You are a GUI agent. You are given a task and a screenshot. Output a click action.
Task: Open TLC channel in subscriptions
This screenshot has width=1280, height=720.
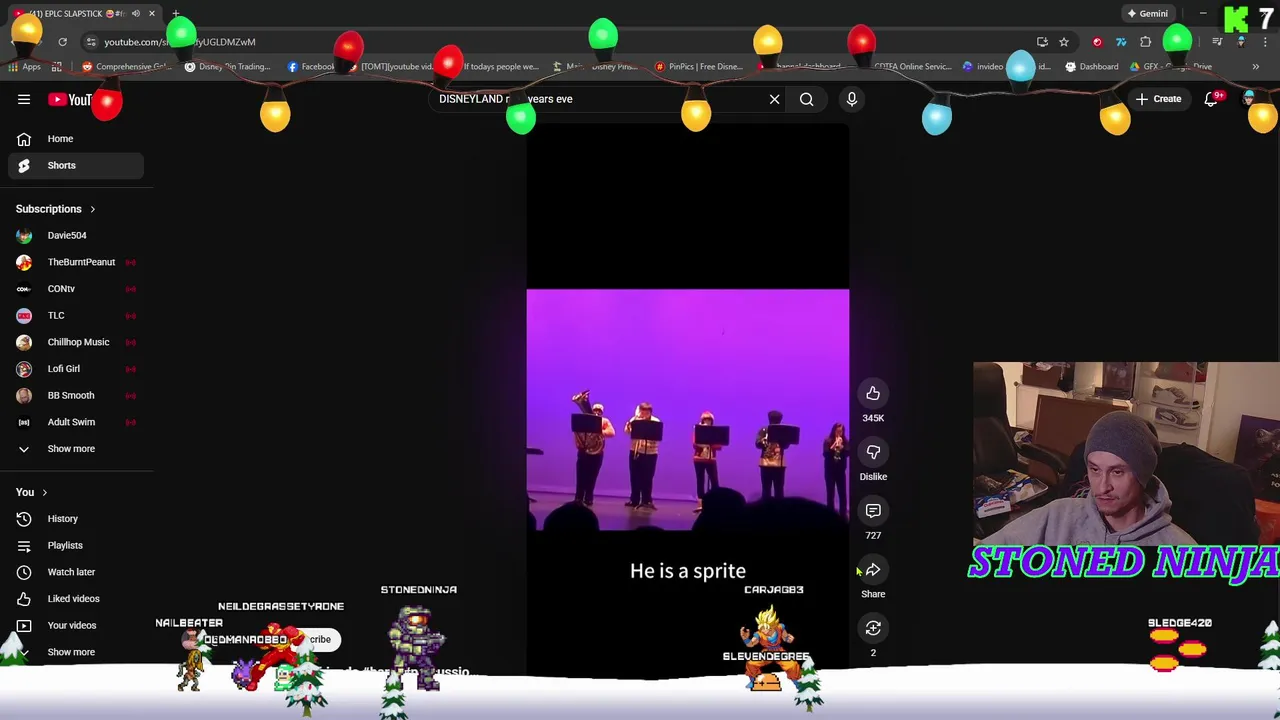75,315
